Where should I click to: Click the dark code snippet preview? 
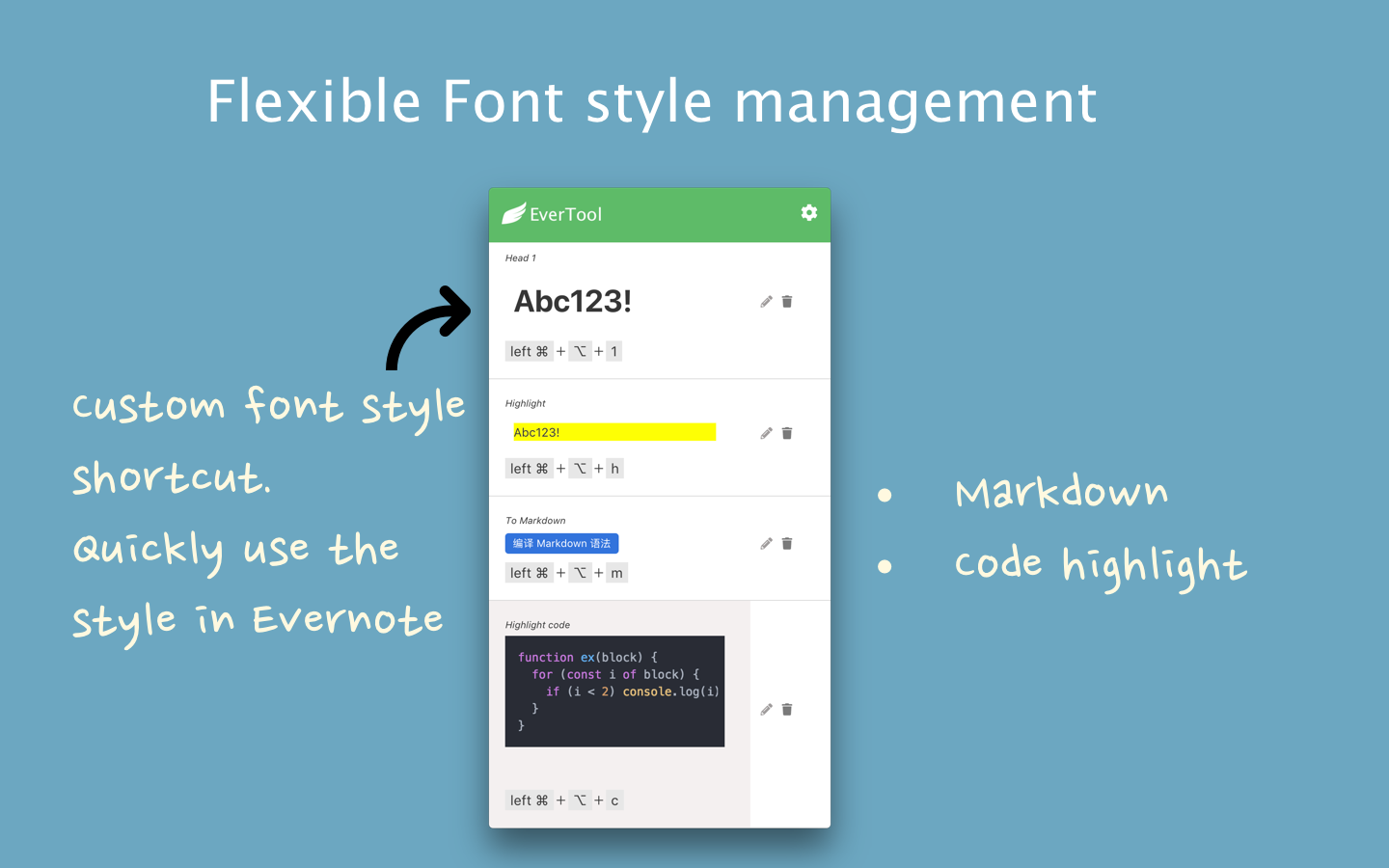click(x=614, y=691)
